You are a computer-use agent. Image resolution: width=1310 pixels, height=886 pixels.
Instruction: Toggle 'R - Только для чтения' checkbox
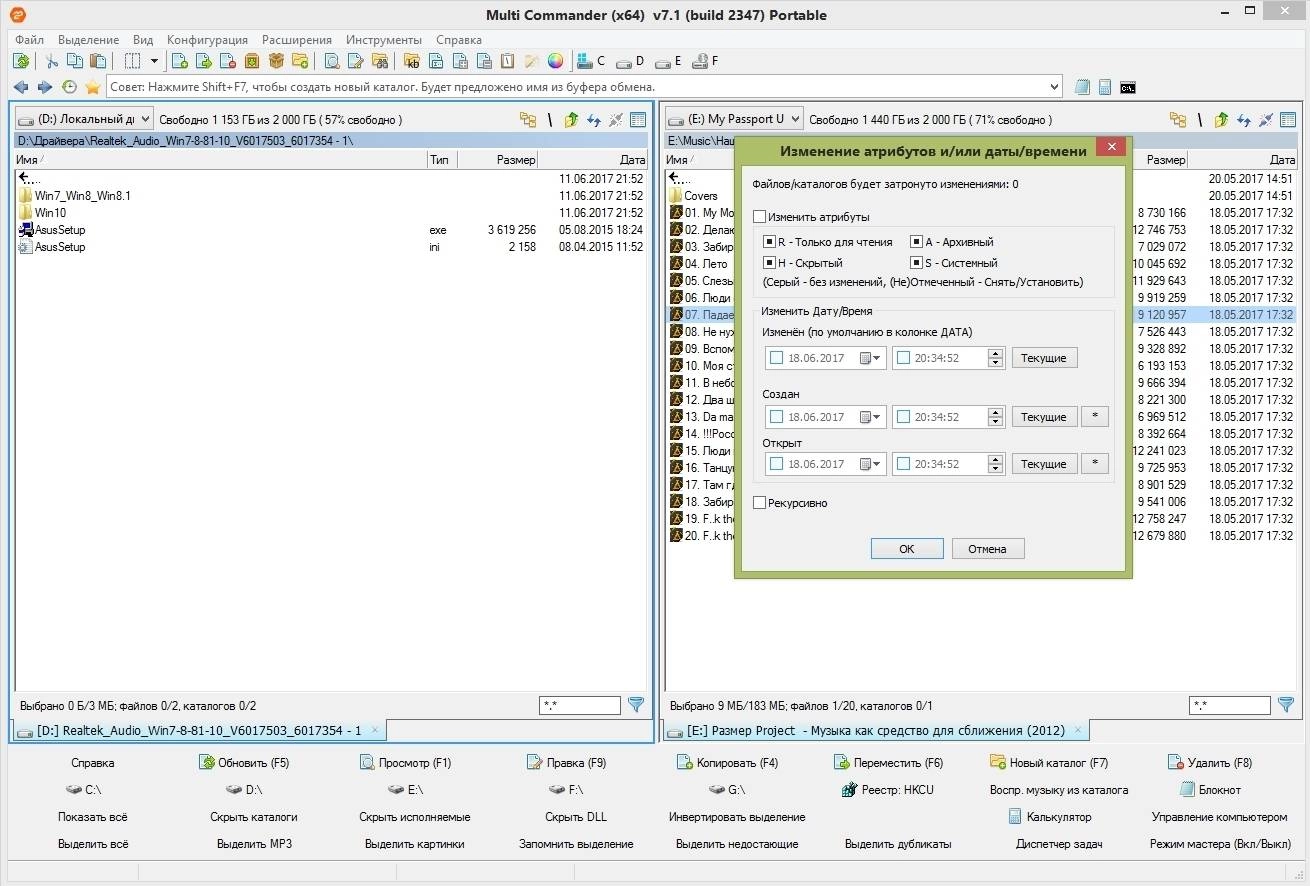[x=769, y=242]
